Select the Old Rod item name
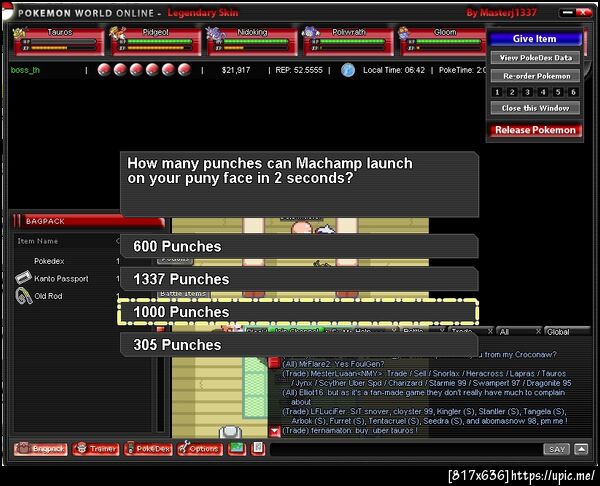This screenshot has width=600, height=486. [48, 296]
